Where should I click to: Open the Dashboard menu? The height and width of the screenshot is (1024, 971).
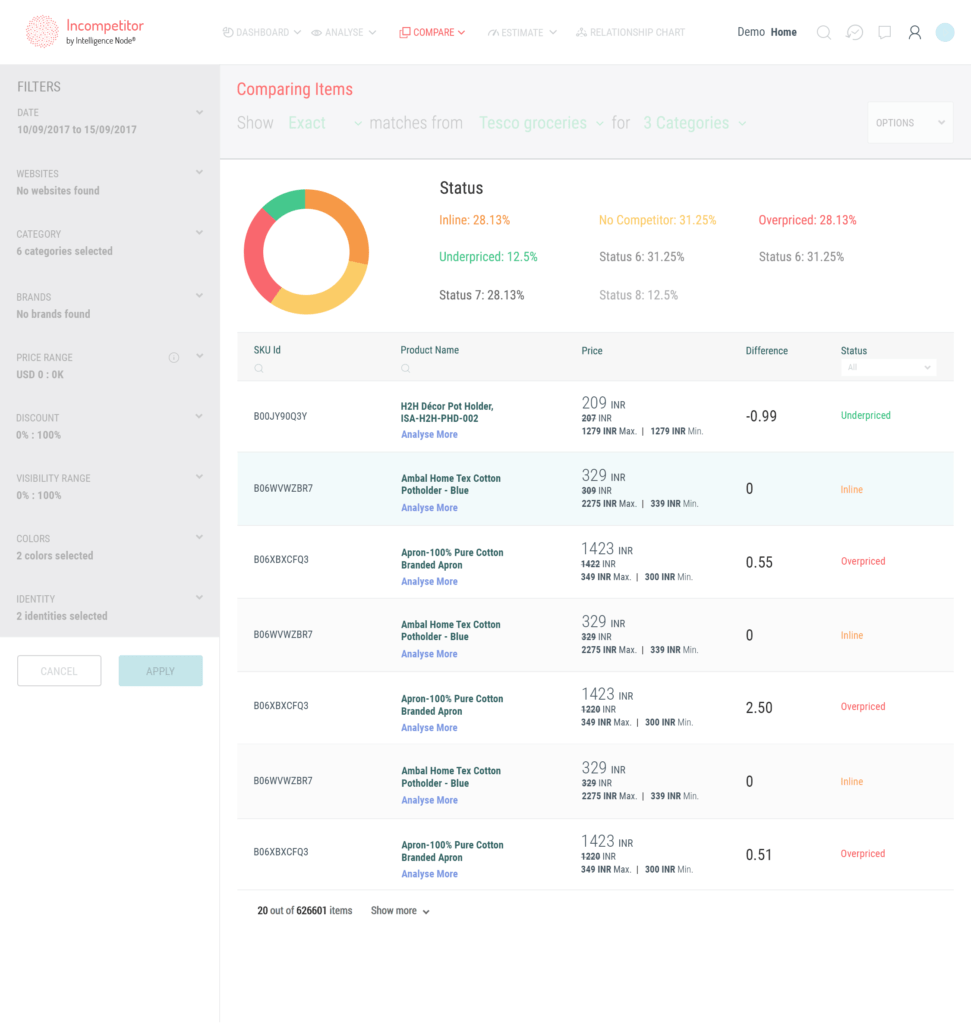pyautogui.click(x=261, y=32)
